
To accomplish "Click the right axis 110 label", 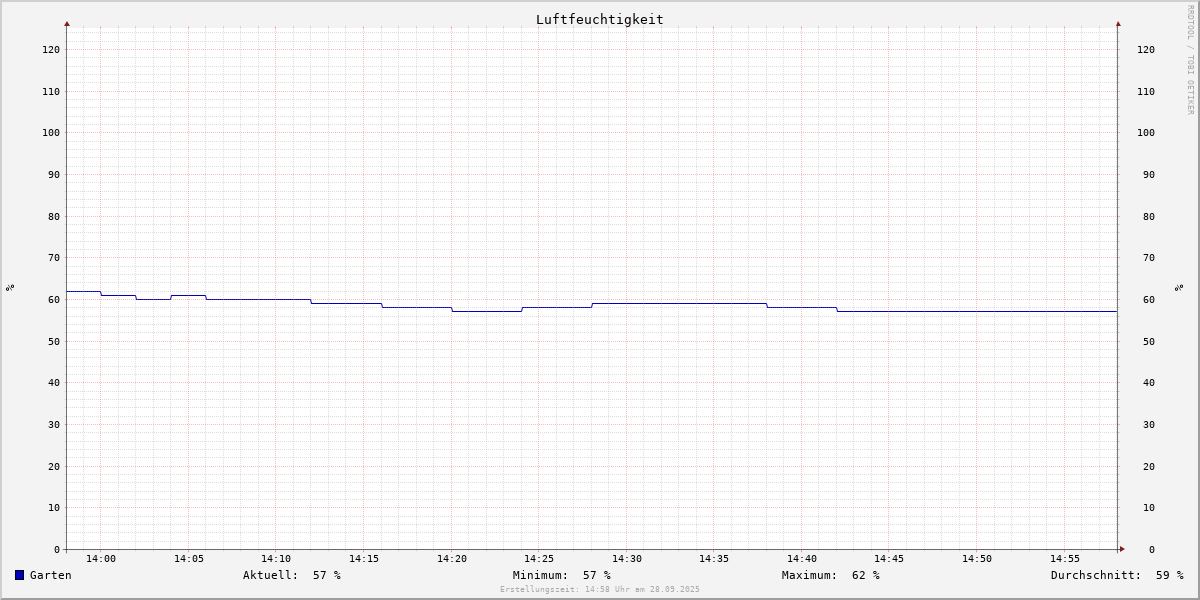I will coord(1146,91).
